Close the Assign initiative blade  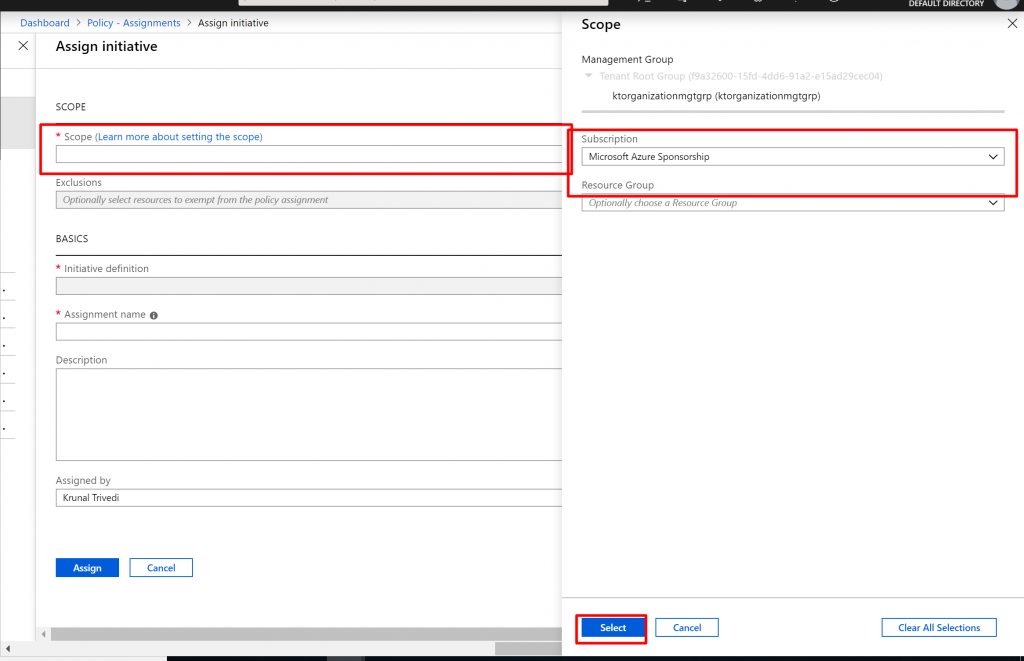23,46
